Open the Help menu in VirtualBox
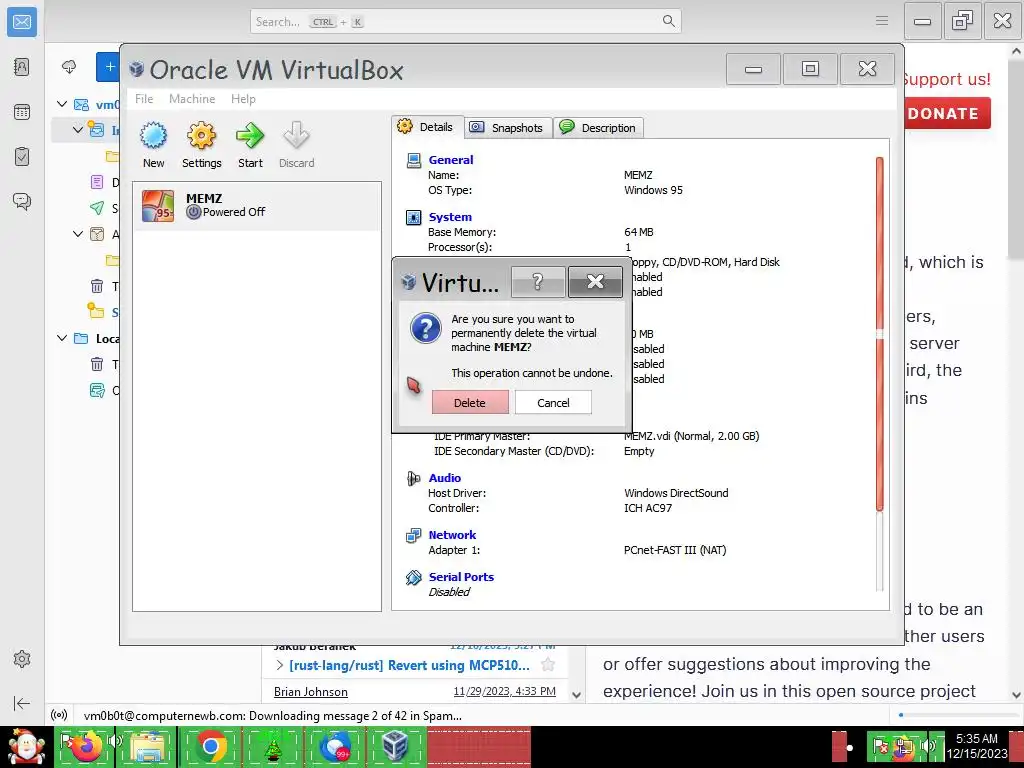The width and height of the screenshot is (1024, 768). click(243, 99)
